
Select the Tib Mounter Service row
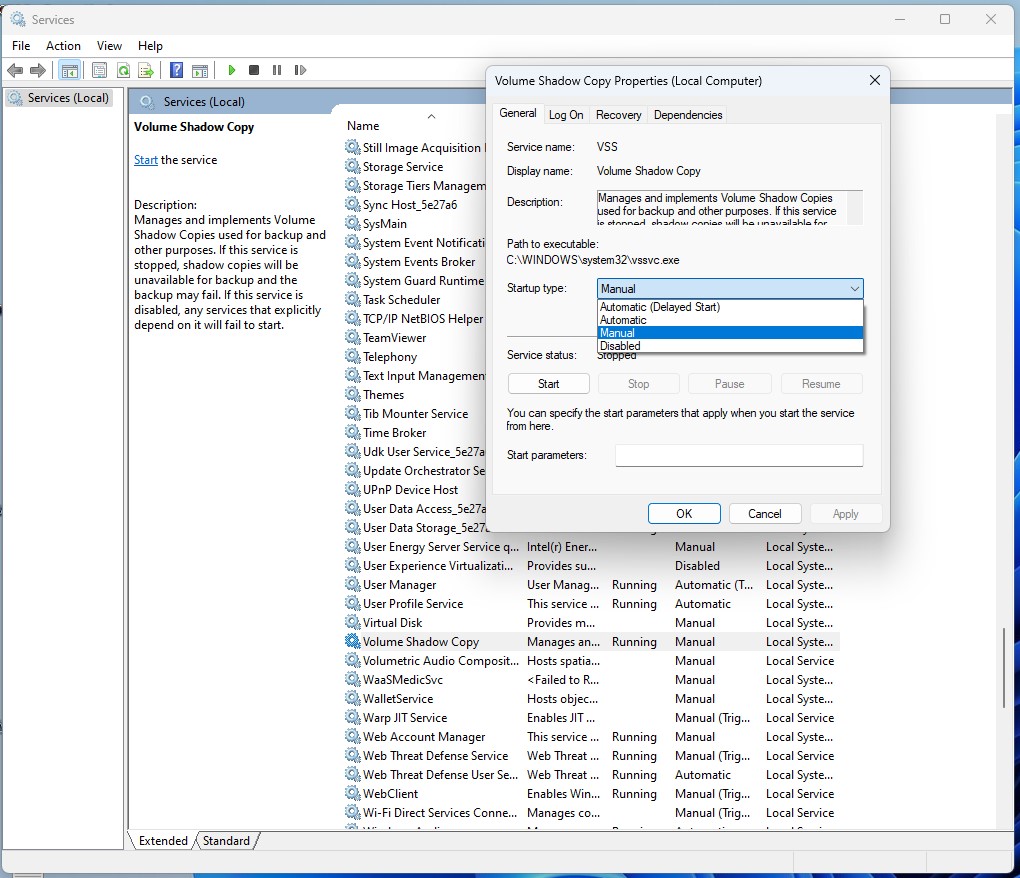[415, 413]
